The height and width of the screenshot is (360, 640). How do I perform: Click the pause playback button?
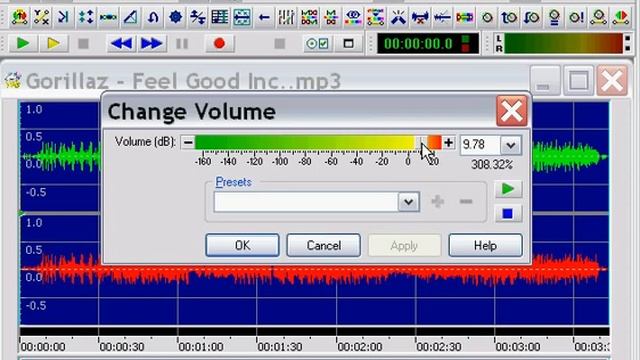[x=182, y=43]
